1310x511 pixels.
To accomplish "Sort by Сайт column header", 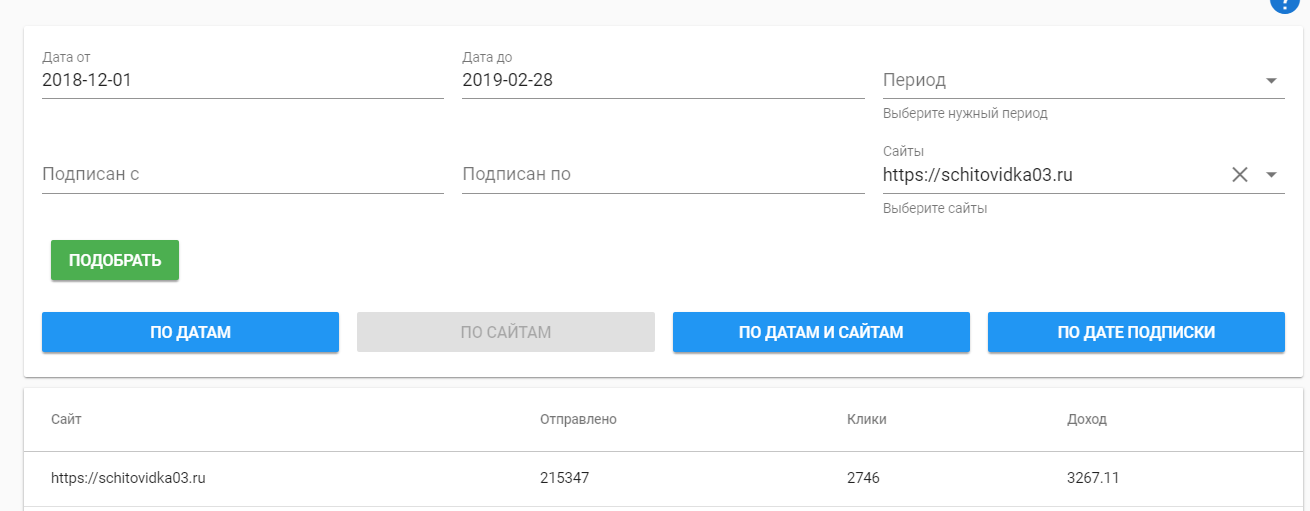I will 66,419.
